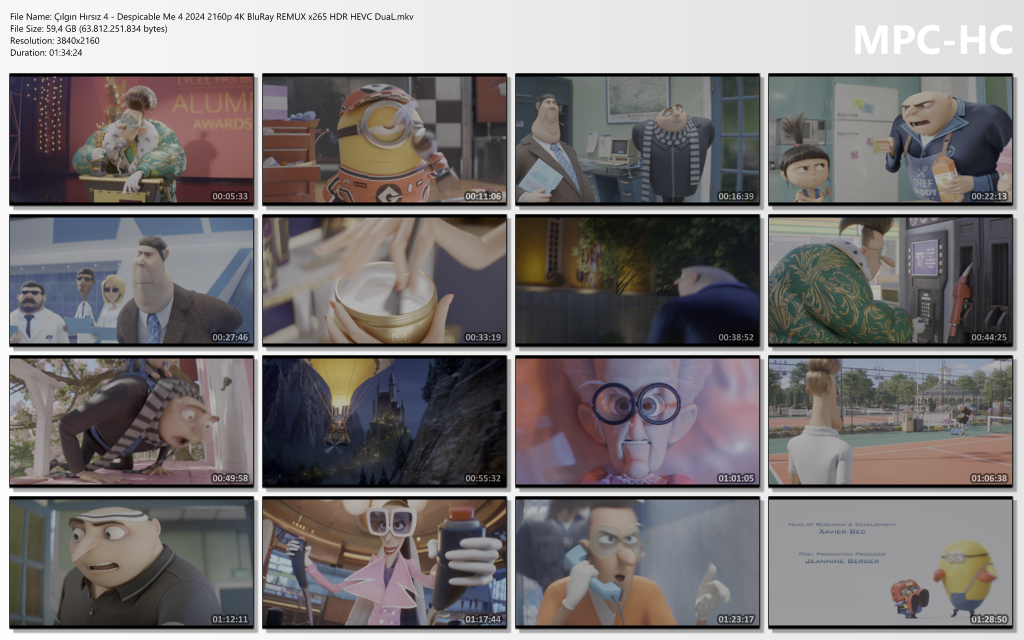This screenshot has width=1024, height=640.
Task: Click the 01:01:05 timestamp label
Action: point(736,478)
